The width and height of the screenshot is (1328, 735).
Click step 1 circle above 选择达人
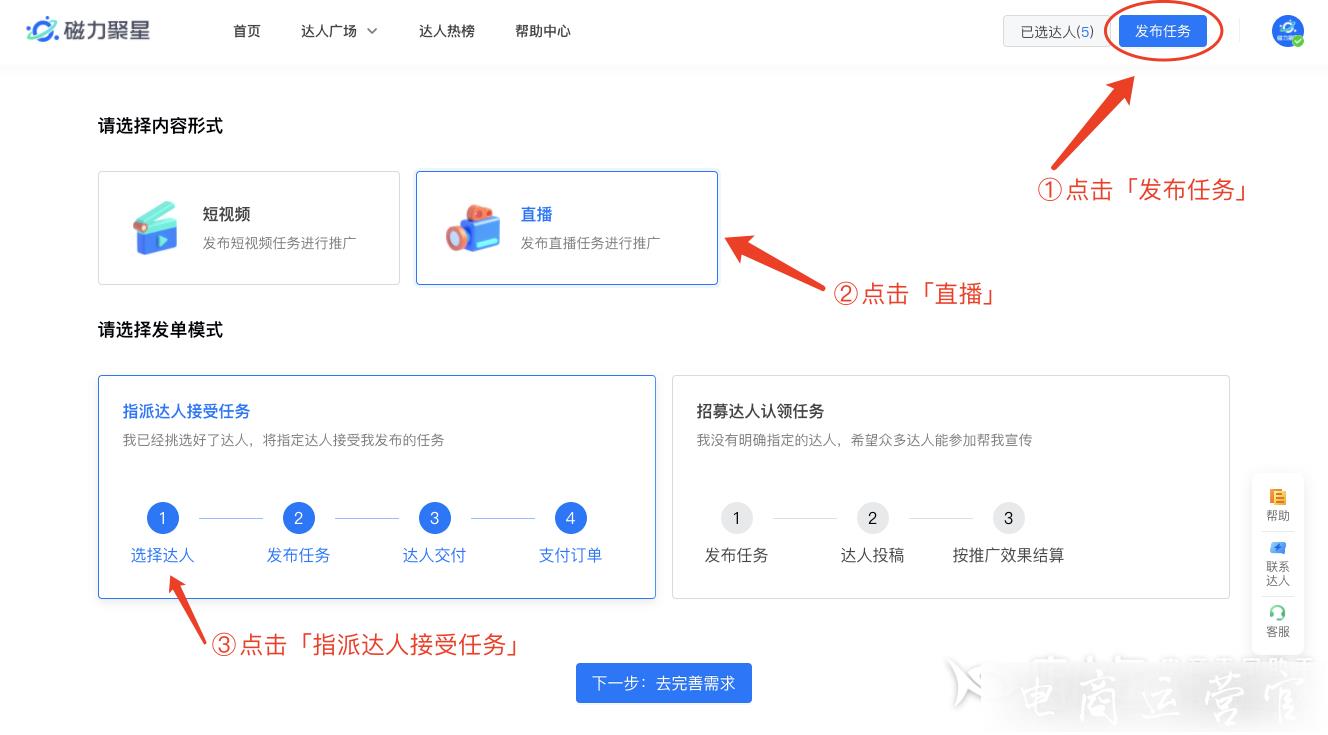162,518
